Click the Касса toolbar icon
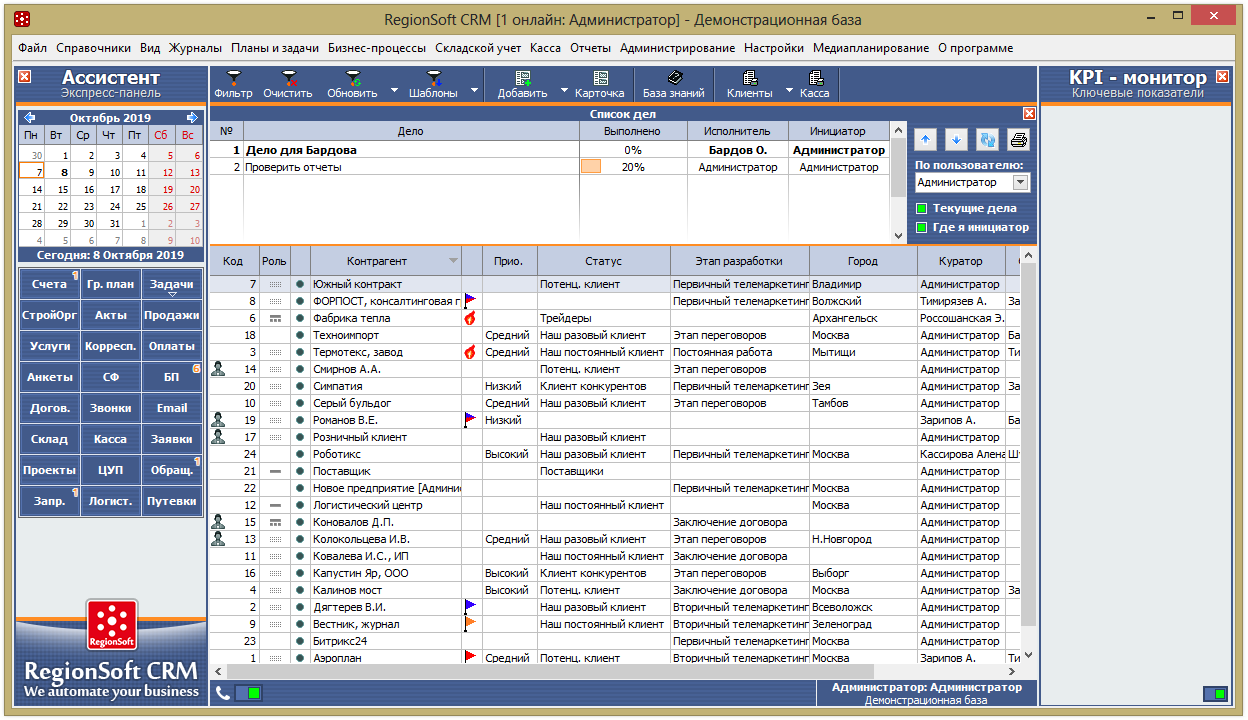The height and width of the screenshot is (720, 1248). 815,78
